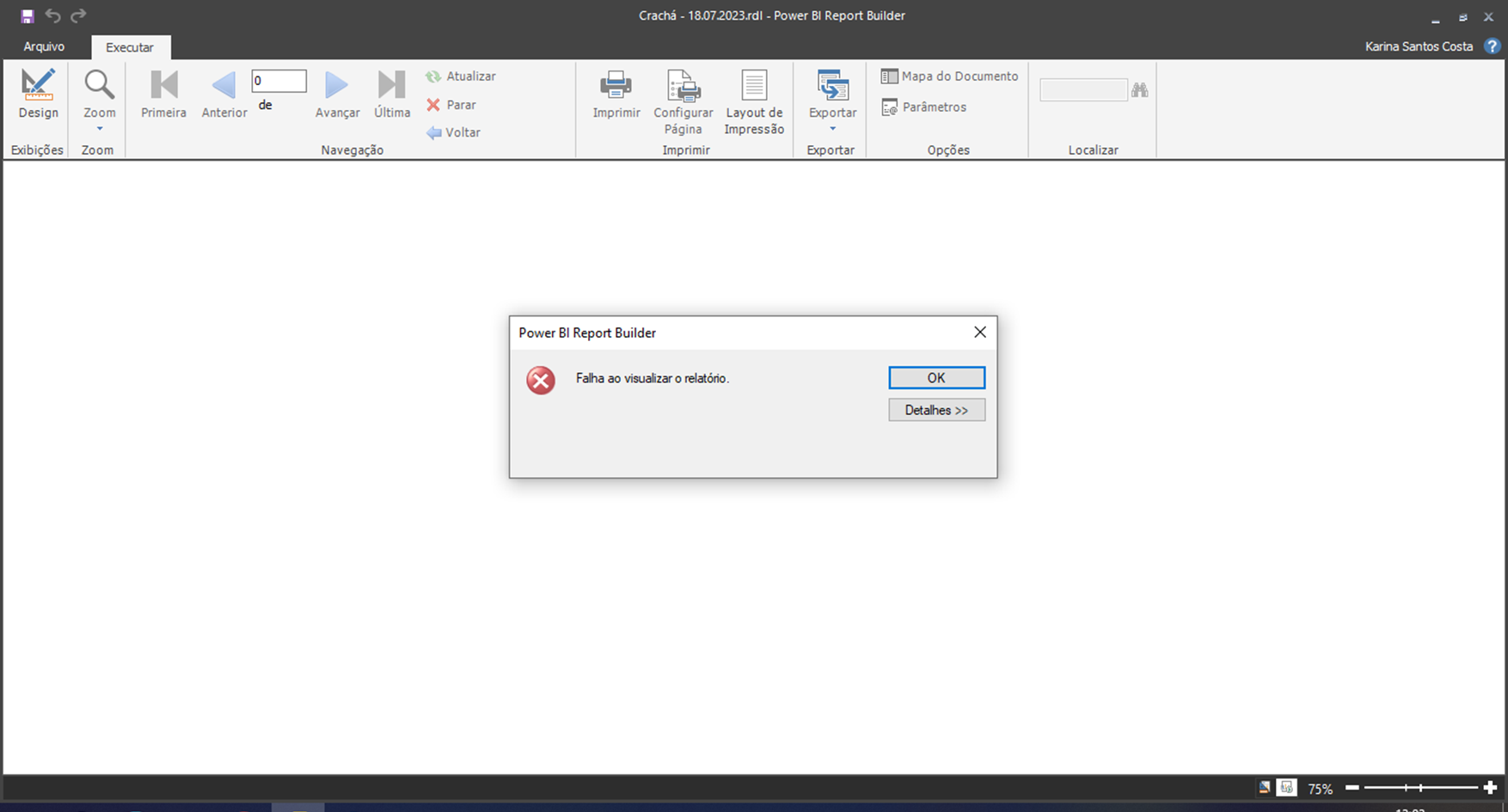Confirm the error dialog with OK
This screenshot has width=1508, height=812.
coord(936,378)
